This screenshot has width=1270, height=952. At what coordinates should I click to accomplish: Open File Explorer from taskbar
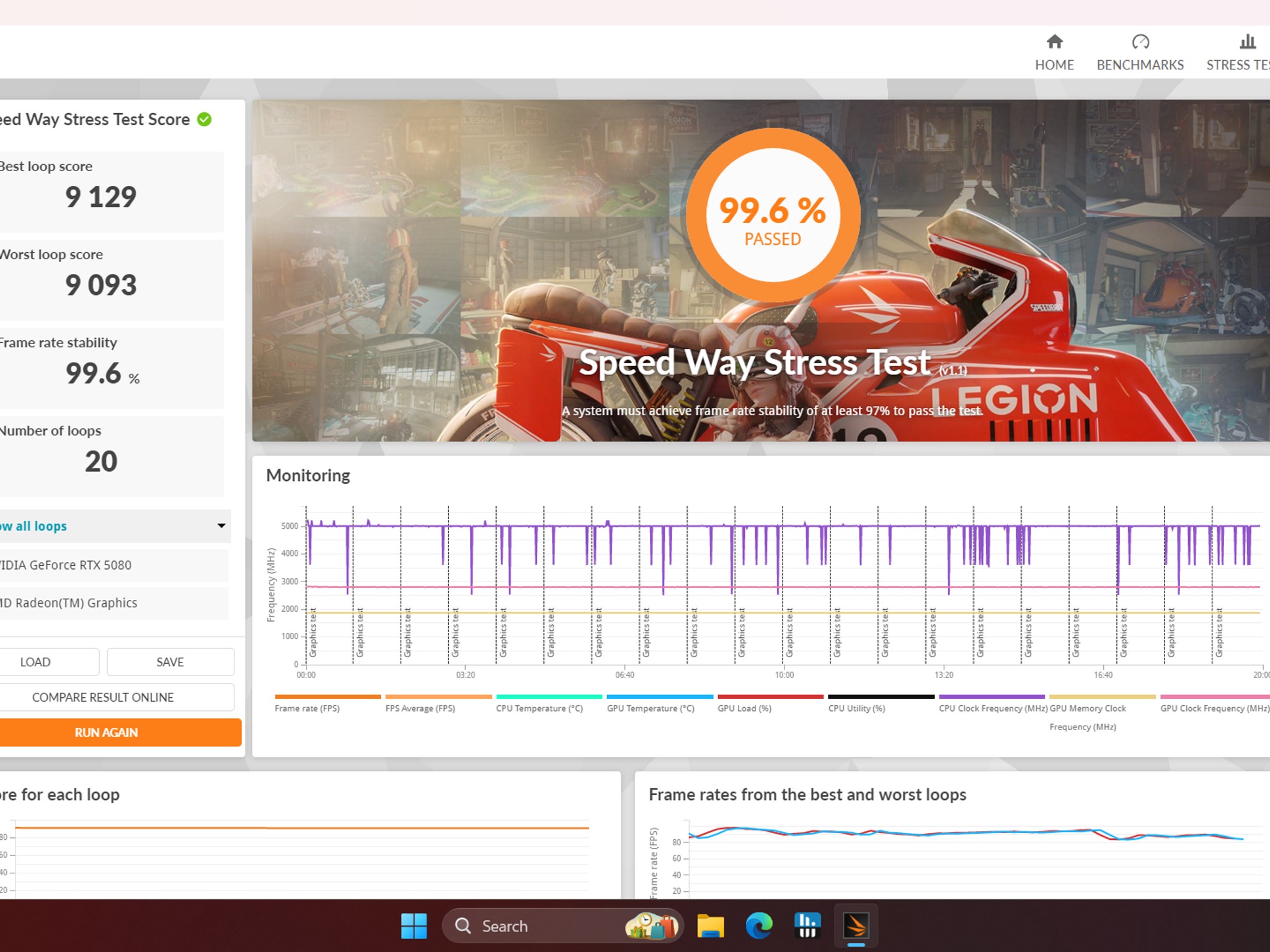pyautogui.click(x=711, y=926)
